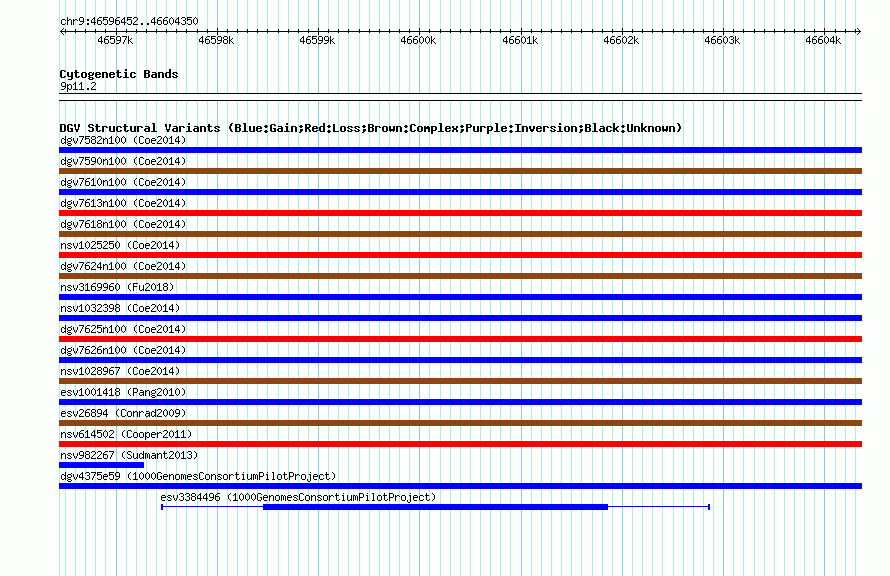Screen dimensions: 890x576
Task: Select the blue nsv1032398 variant bar
Action: click(460, 318)
